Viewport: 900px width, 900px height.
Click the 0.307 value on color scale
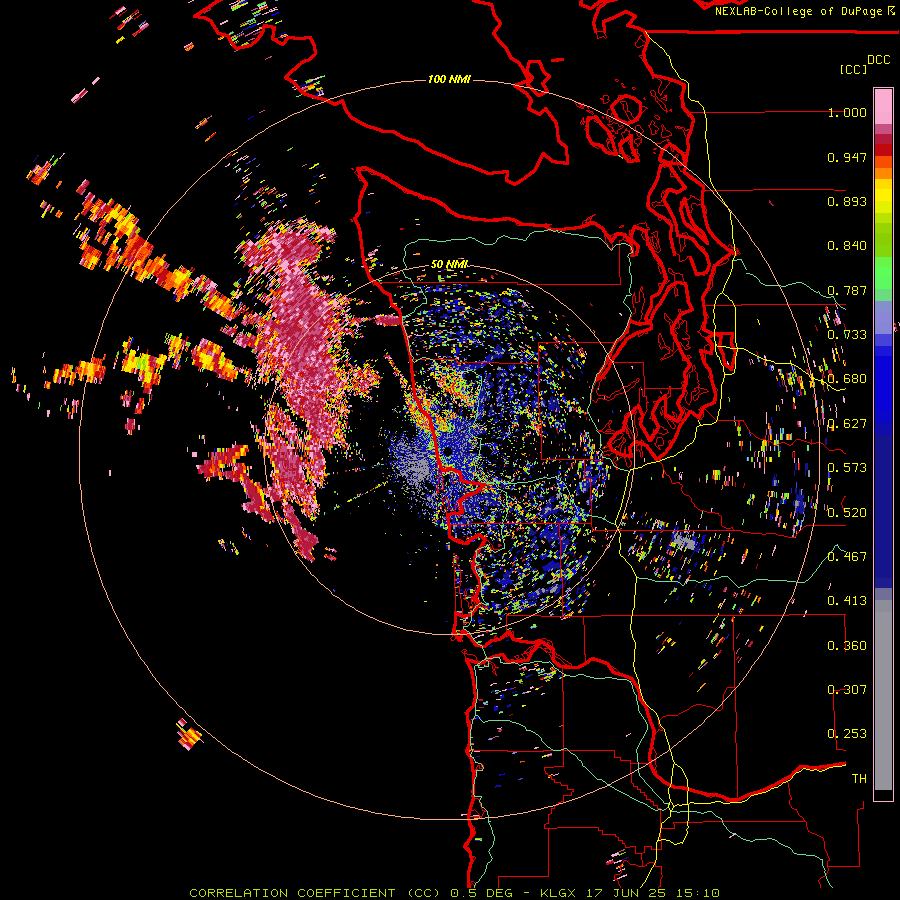pos(847,690)
